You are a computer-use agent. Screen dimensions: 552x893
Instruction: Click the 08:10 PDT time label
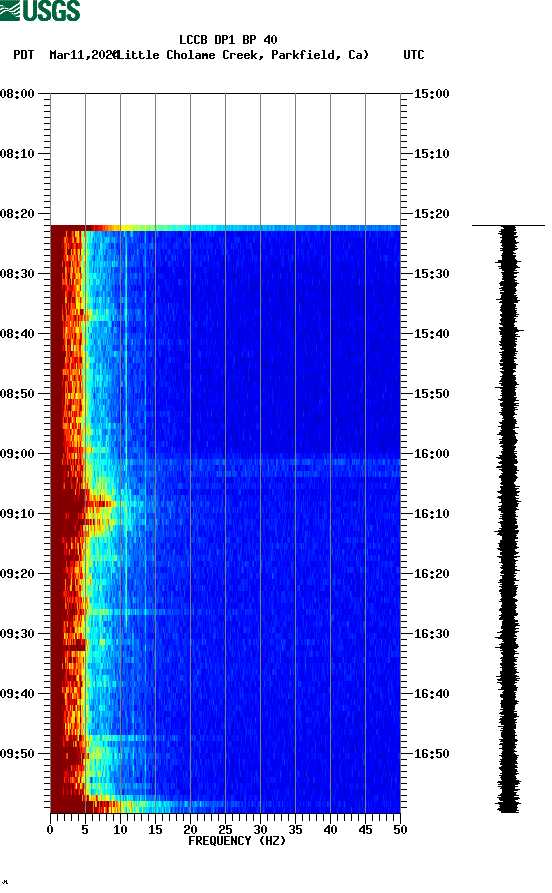pyautogui.click(x=17, y=154)
